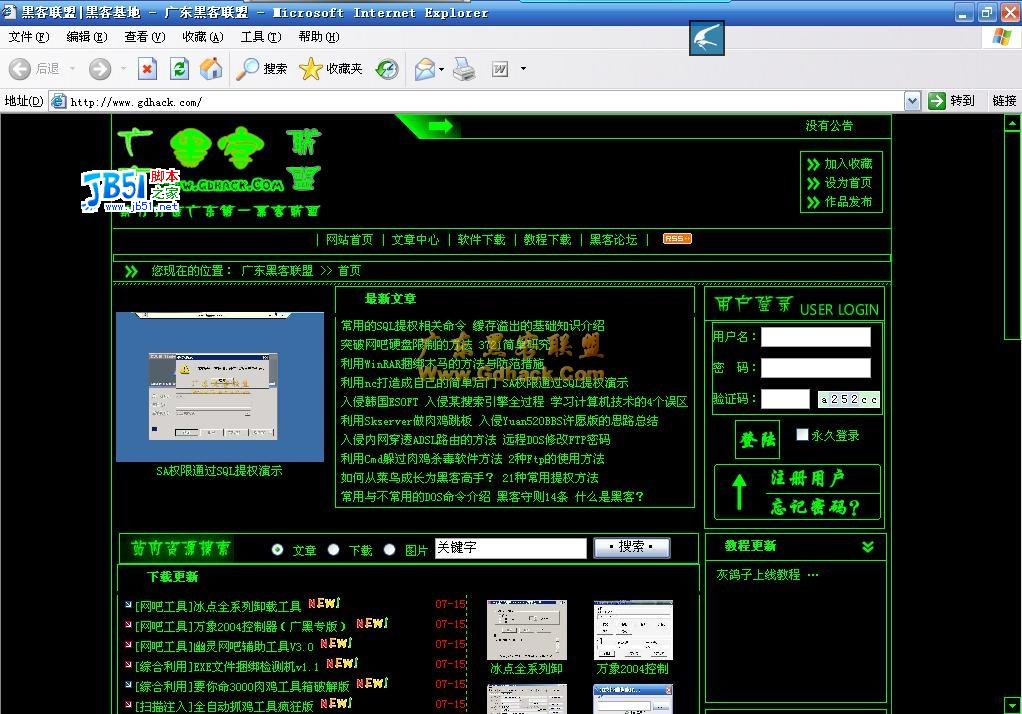Select the 文章 search radio button
The height and width of the screenshot is (714, 1022).
[x=277, y=549]
